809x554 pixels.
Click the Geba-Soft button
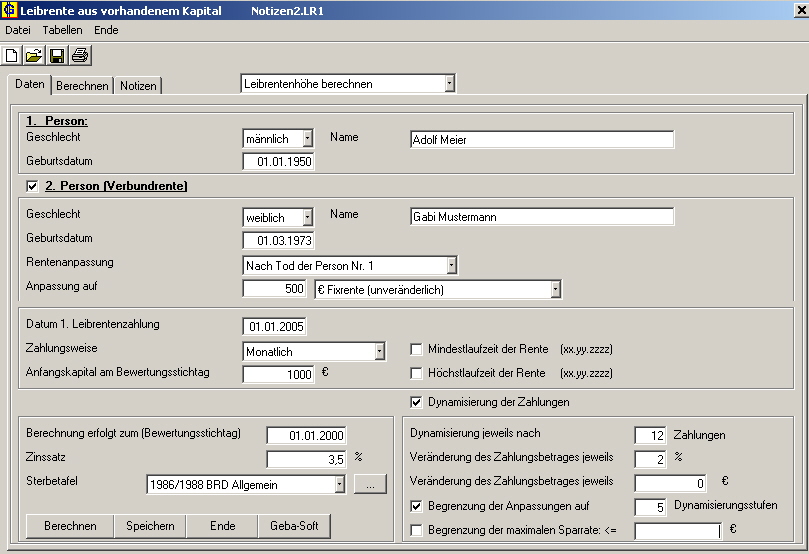294,526
